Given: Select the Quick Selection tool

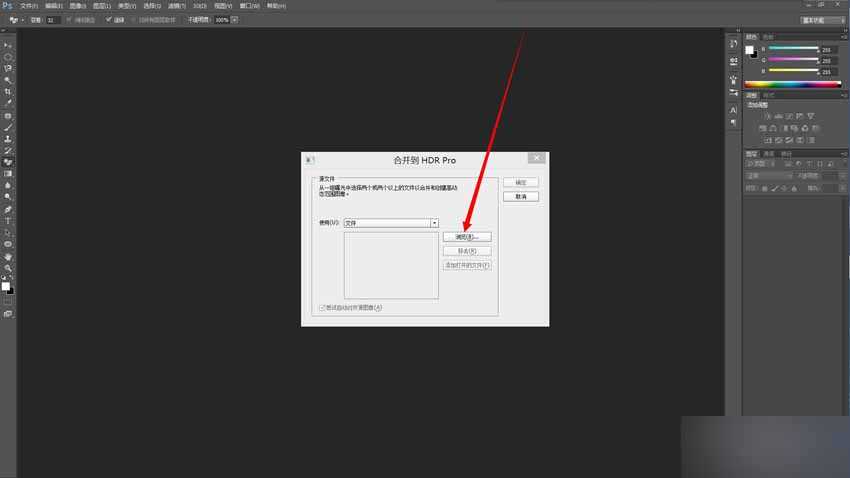Looking at the screenshot, I should click(8, 80).
